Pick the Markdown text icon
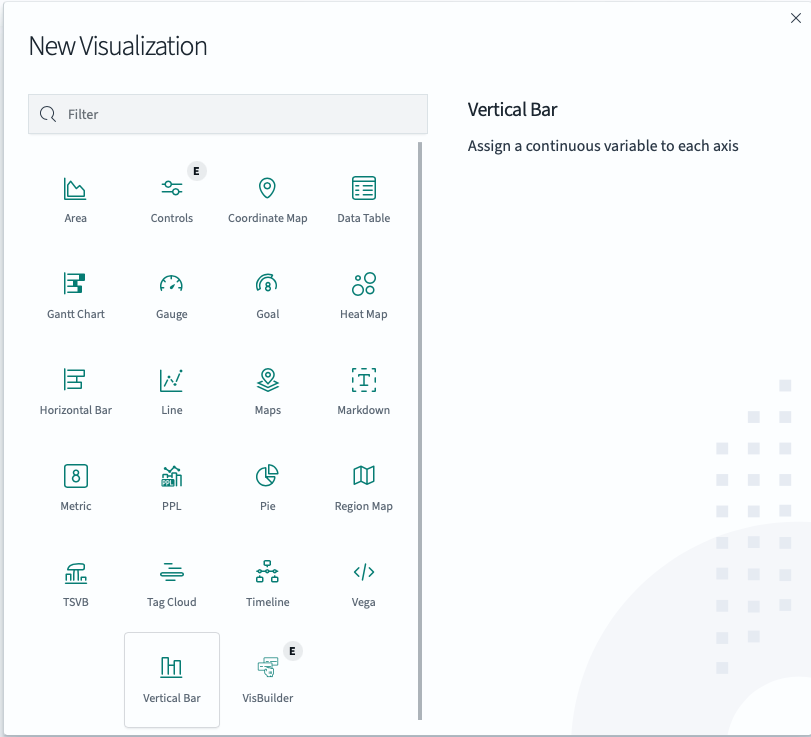The height and width of the screenshot is (737, 811). [364, 380]
